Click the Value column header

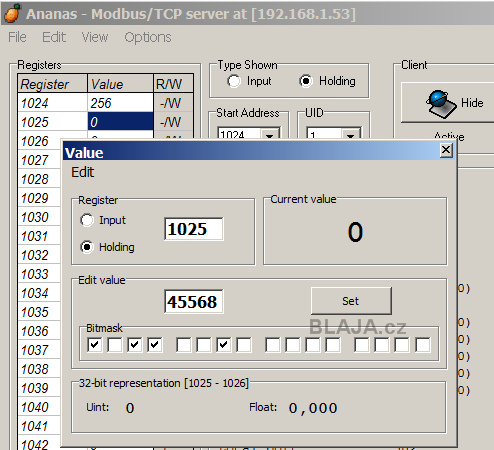(x=120, y=84)
